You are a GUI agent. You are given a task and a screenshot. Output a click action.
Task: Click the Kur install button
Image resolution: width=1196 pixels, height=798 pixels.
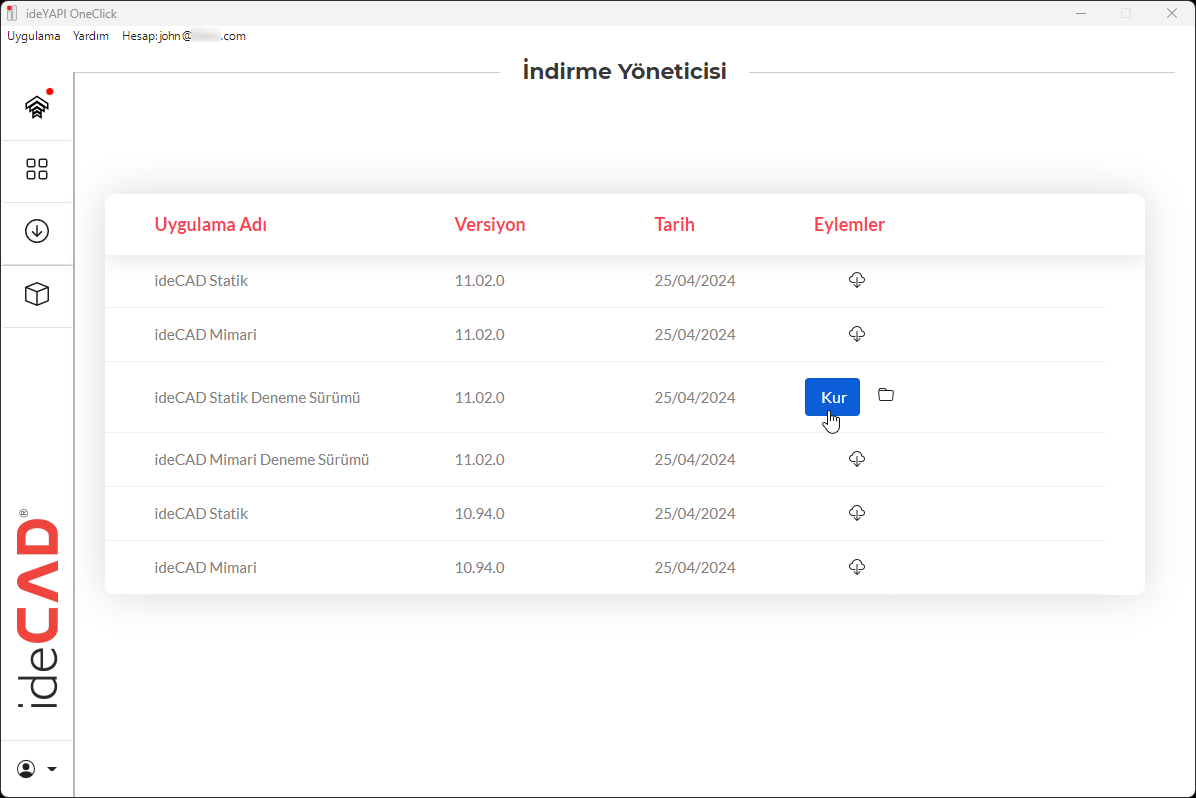click(x=832, y=397)
